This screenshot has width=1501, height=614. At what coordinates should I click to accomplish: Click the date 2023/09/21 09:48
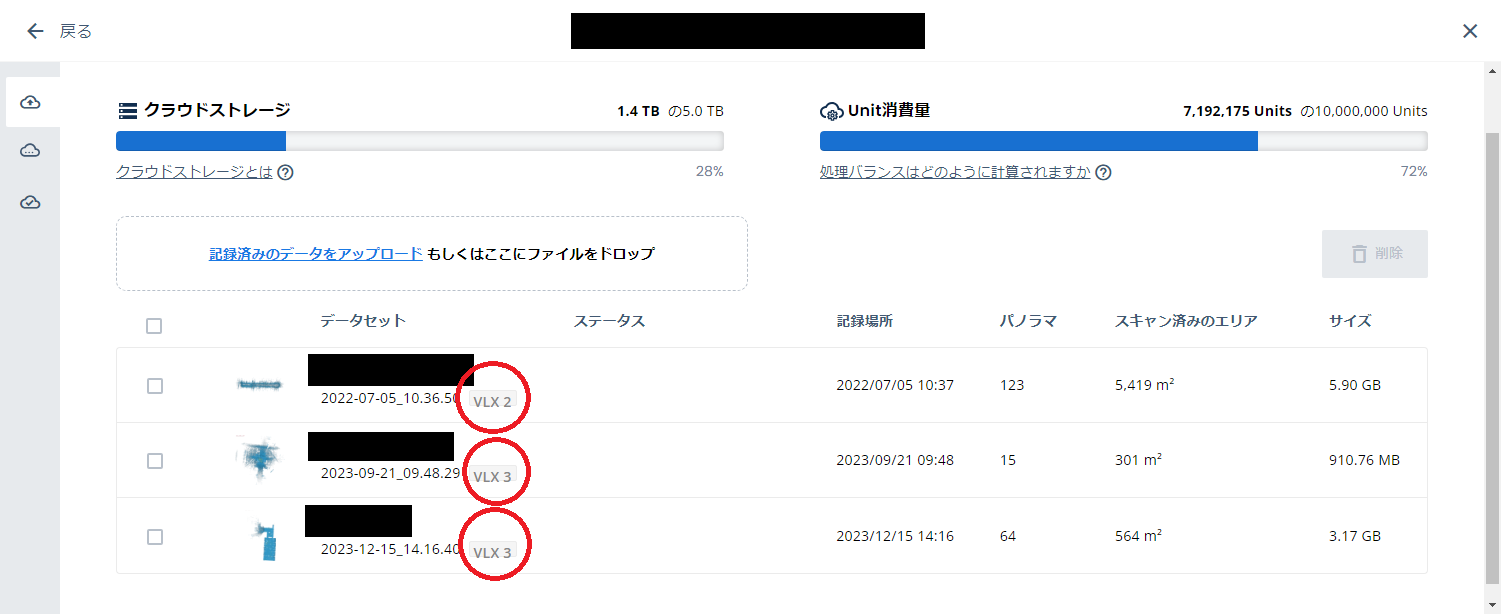(895, 460)
